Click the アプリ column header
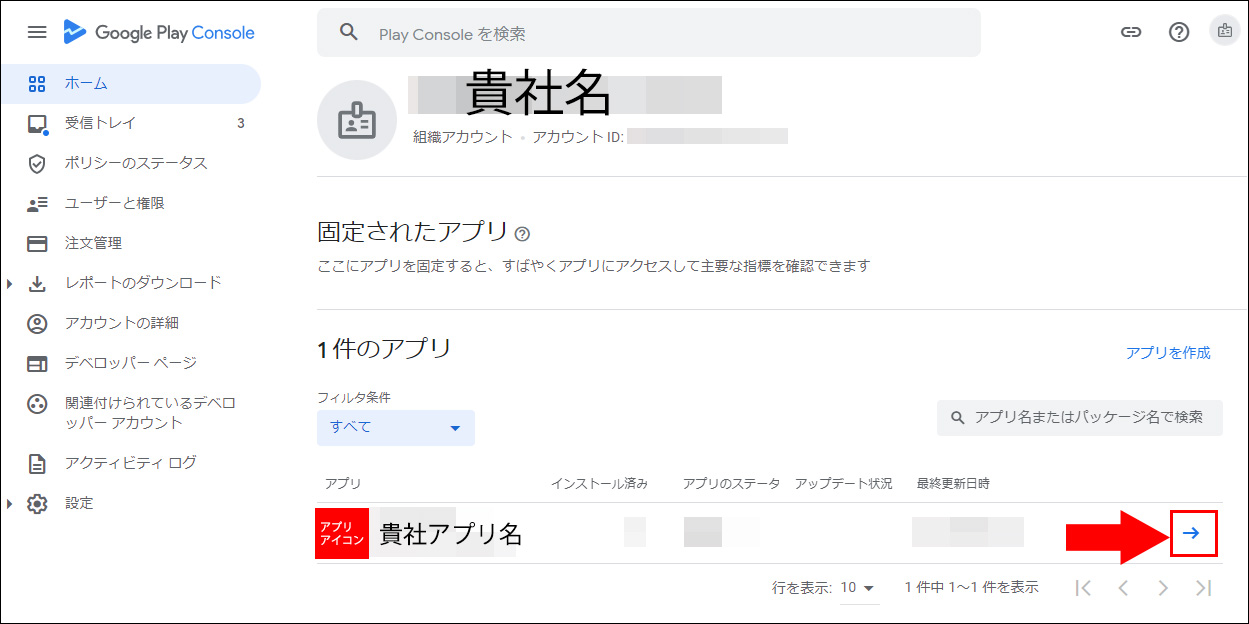Viewport: 1249px width, 624px height. point(343,483)
